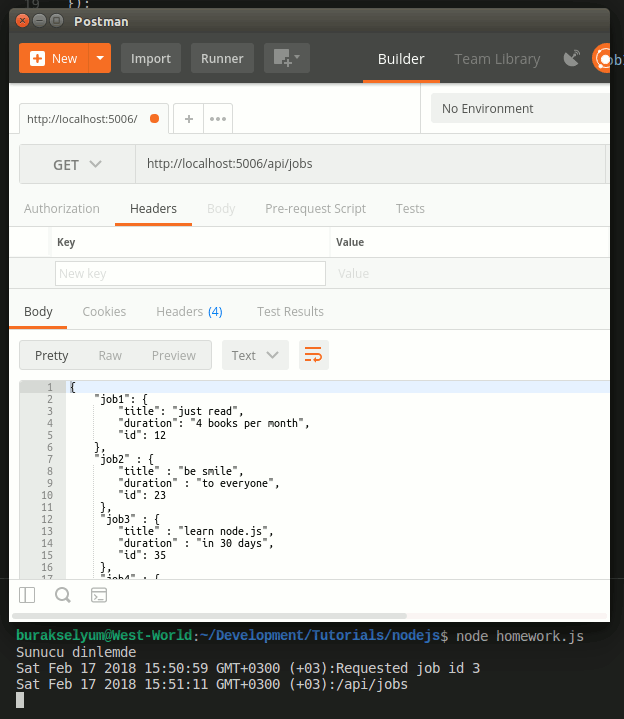Viewport: 624px width, 719px height.
Task: Show response Headers (4) tab
Action: [x=189, y=312]
